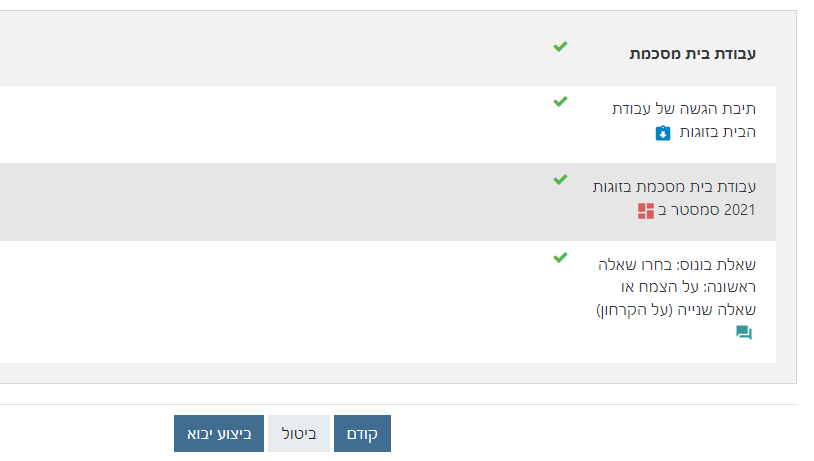Image resolution: width=814 pixels, height=461 pixels.
Task: Click green checkmark of עבודת בית מסכמת header
Action: pyautogui.click(x=560, y=46)
